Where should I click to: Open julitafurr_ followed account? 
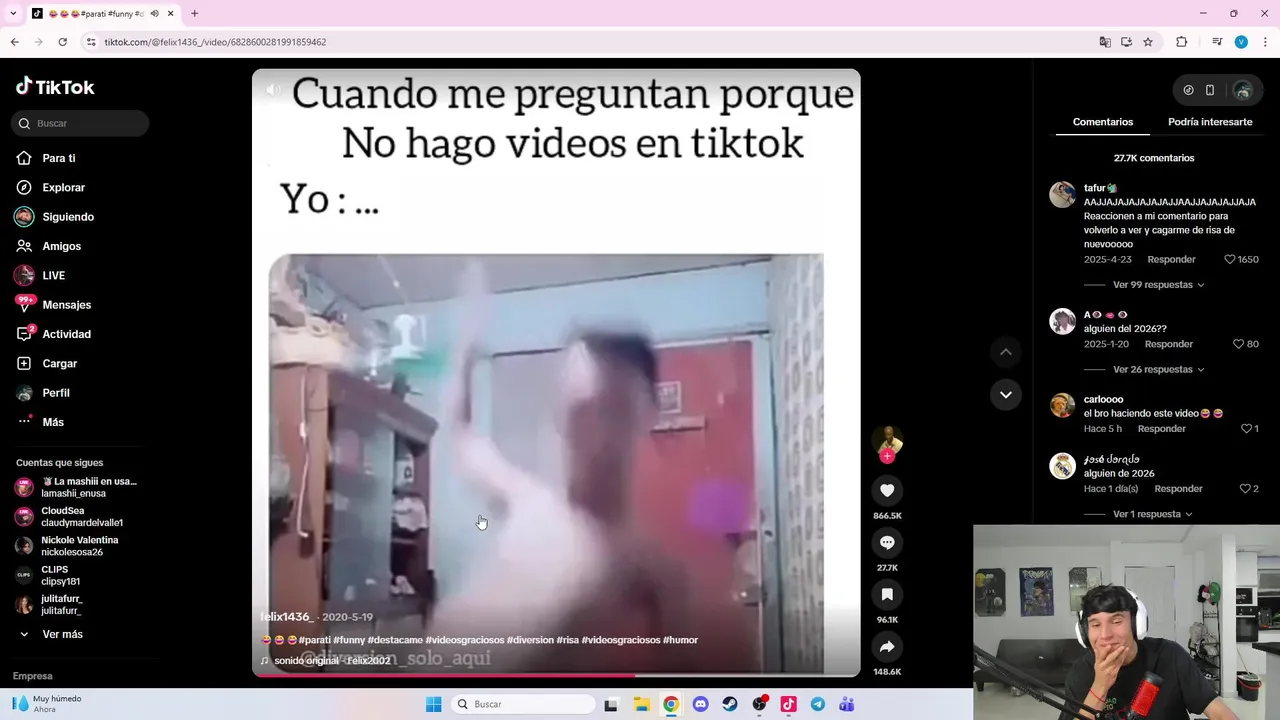pyautogui.click(x=50, y=604)
